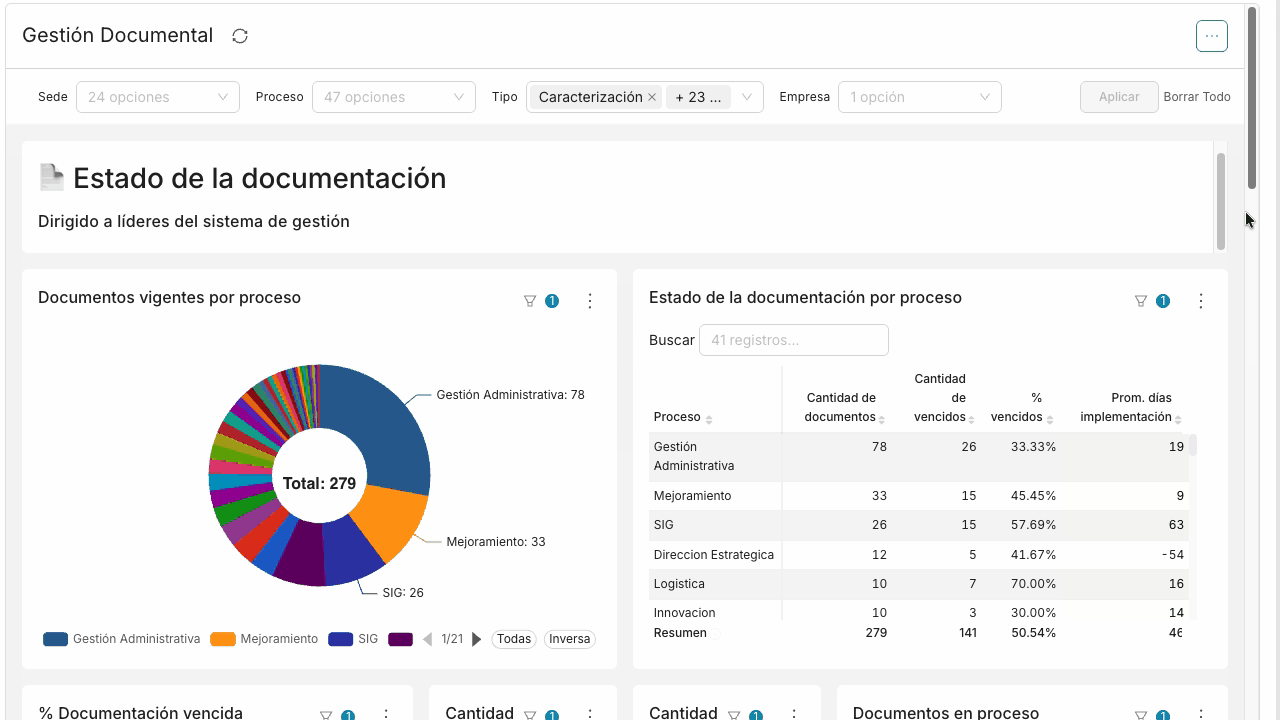Image resolution: width=1280 pixels, height=720 pixels.
Task: Open the Empresa filter dropdown
Action: pos(920,97)
